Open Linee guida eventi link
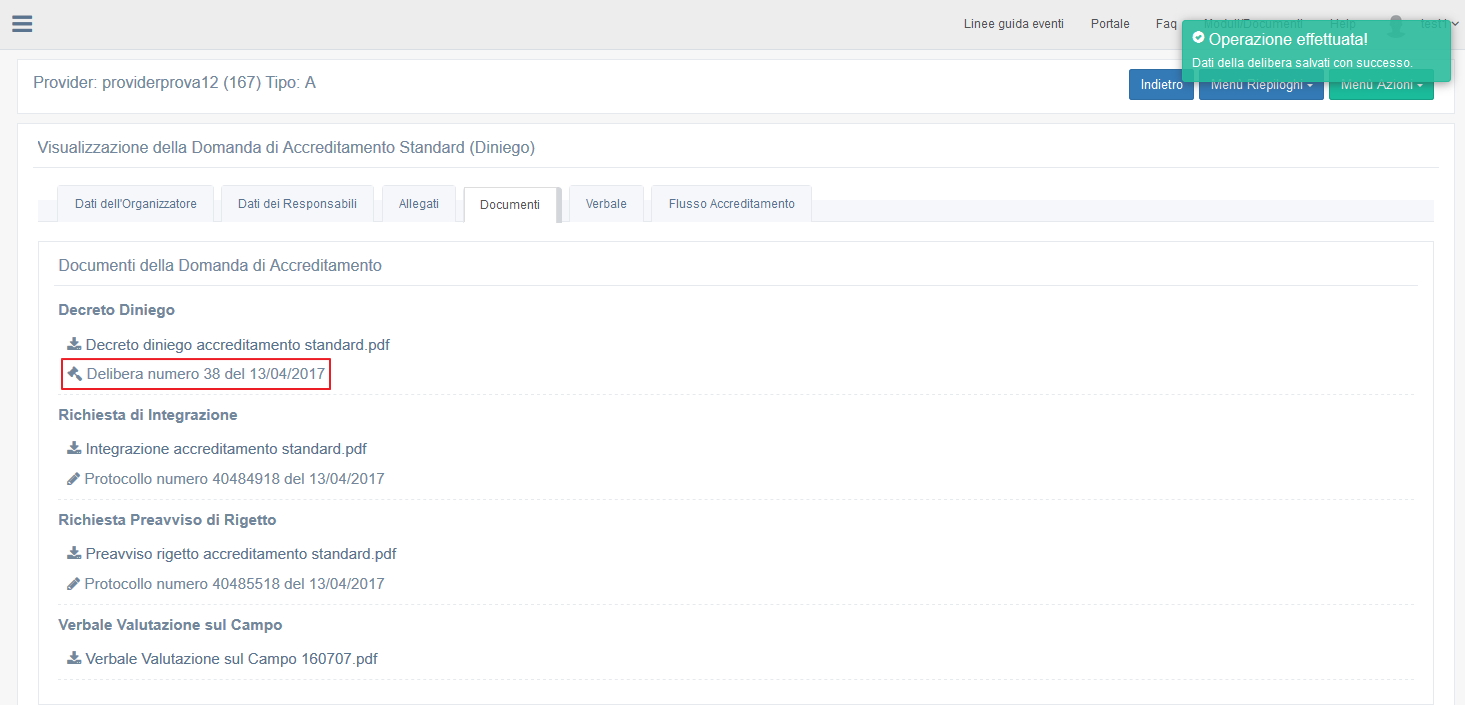 pyautogui.click(x=1013, y=24)
